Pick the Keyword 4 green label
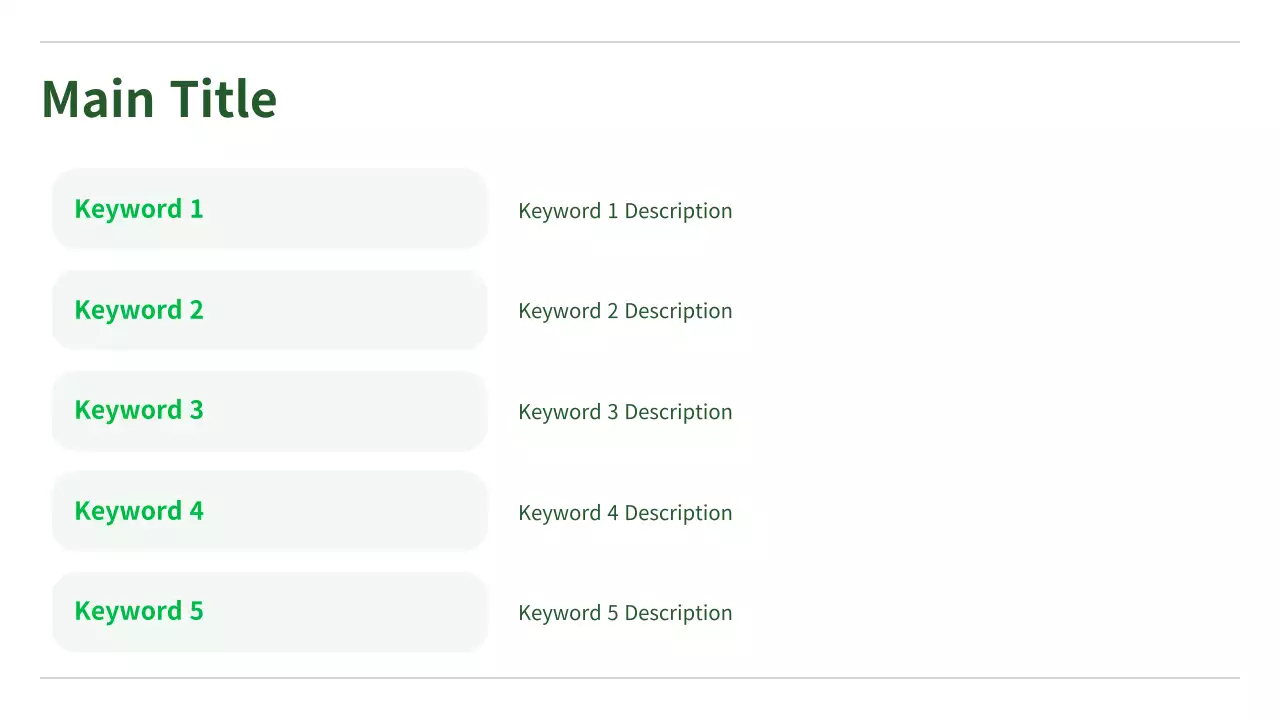 pyautogui.click(x=139, y=511)
